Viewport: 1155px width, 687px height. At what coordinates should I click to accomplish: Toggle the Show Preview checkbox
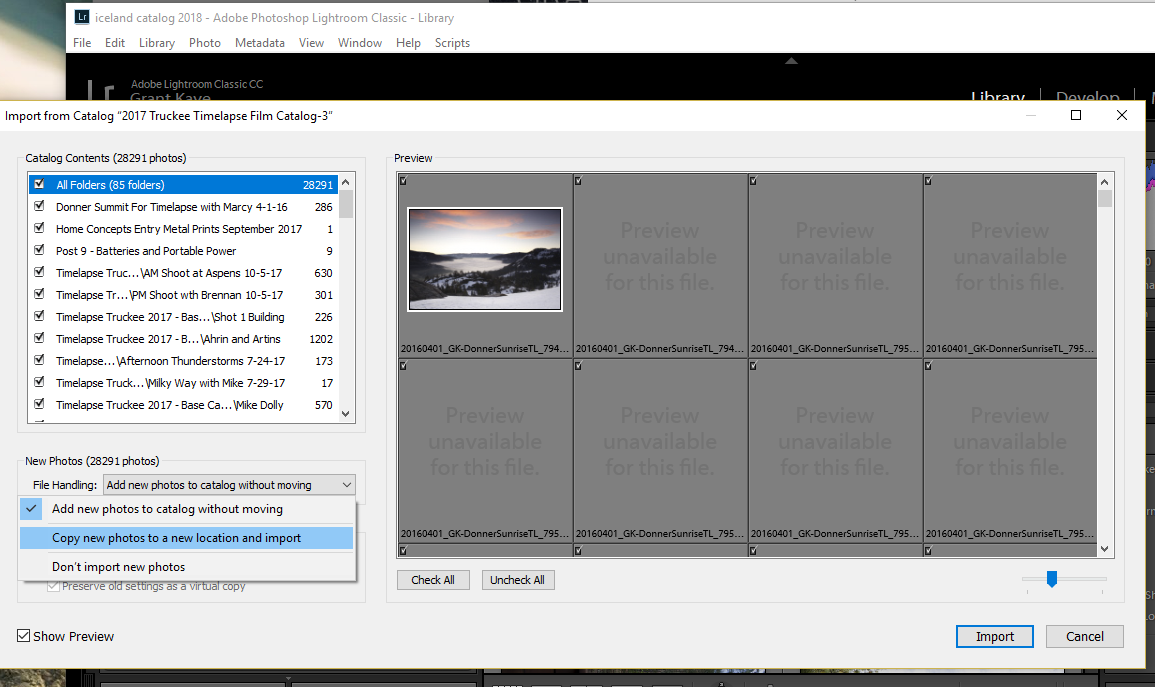24,635
